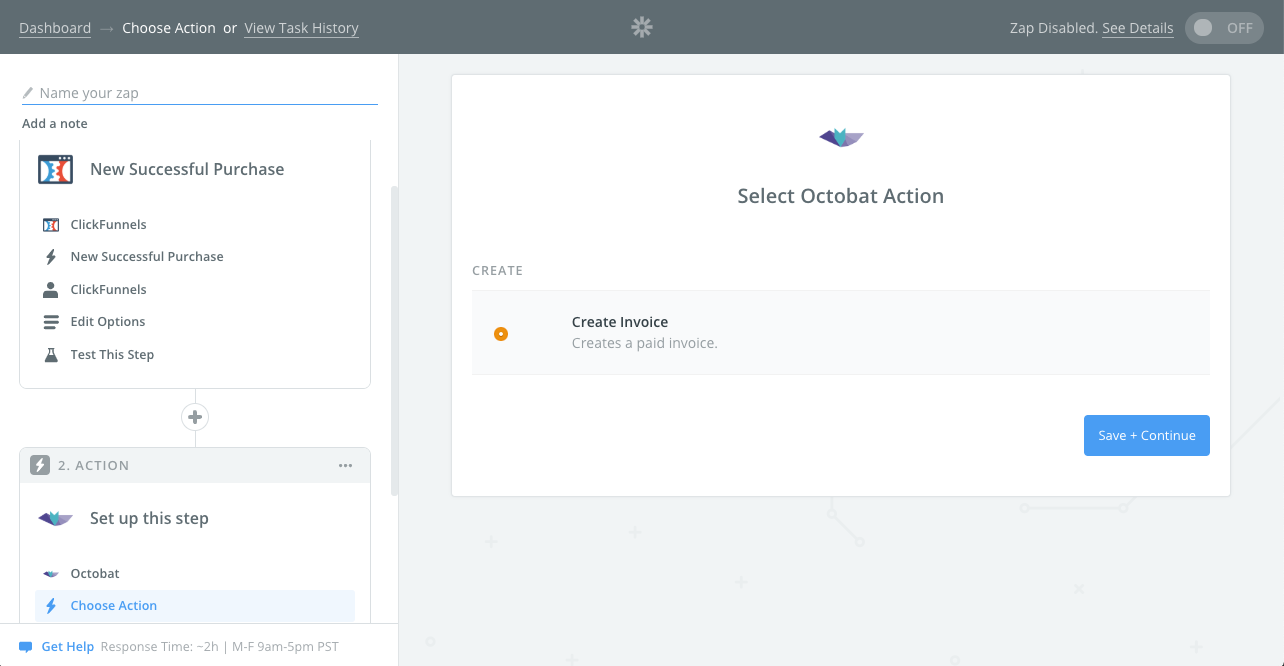Click the small ClickFunnels app icon row
The width and height of the screenshot is (1284, 666).
51,225
